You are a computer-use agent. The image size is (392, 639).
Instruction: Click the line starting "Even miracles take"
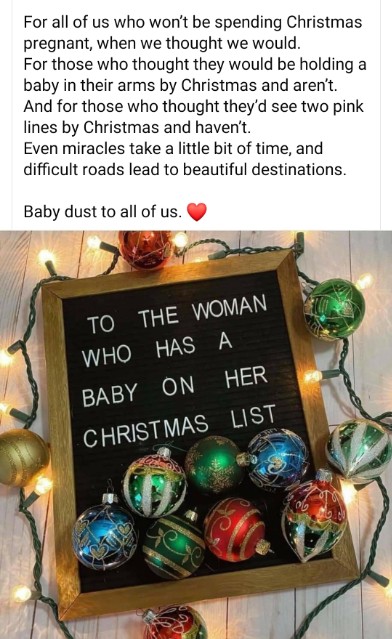coord(173,148)
